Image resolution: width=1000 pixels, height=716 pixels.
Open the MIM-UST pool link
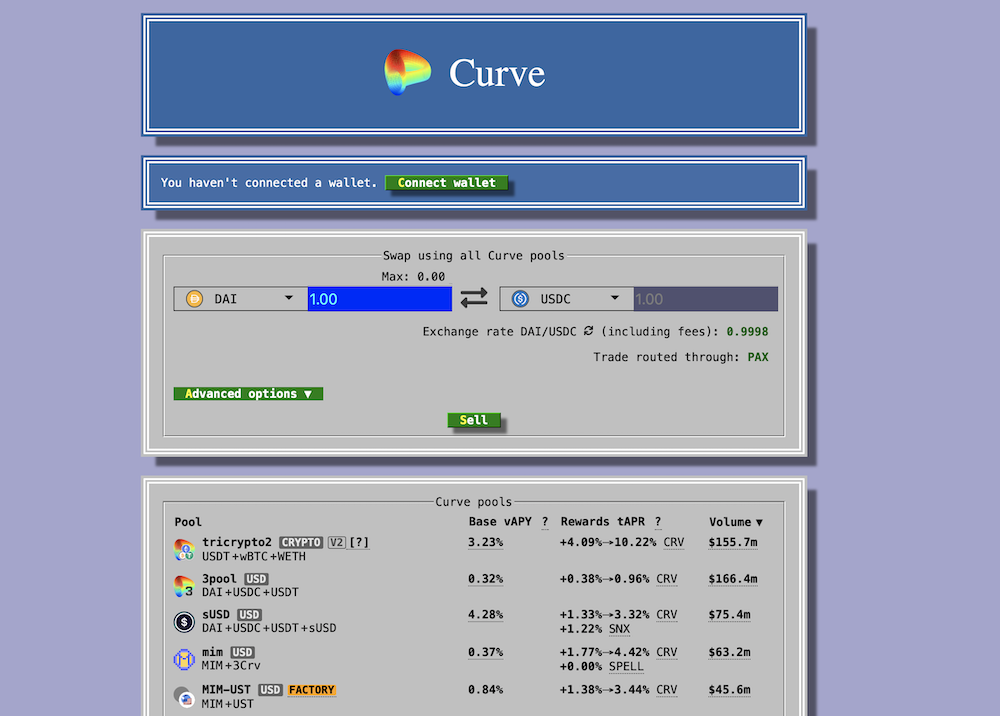(226, 689)
